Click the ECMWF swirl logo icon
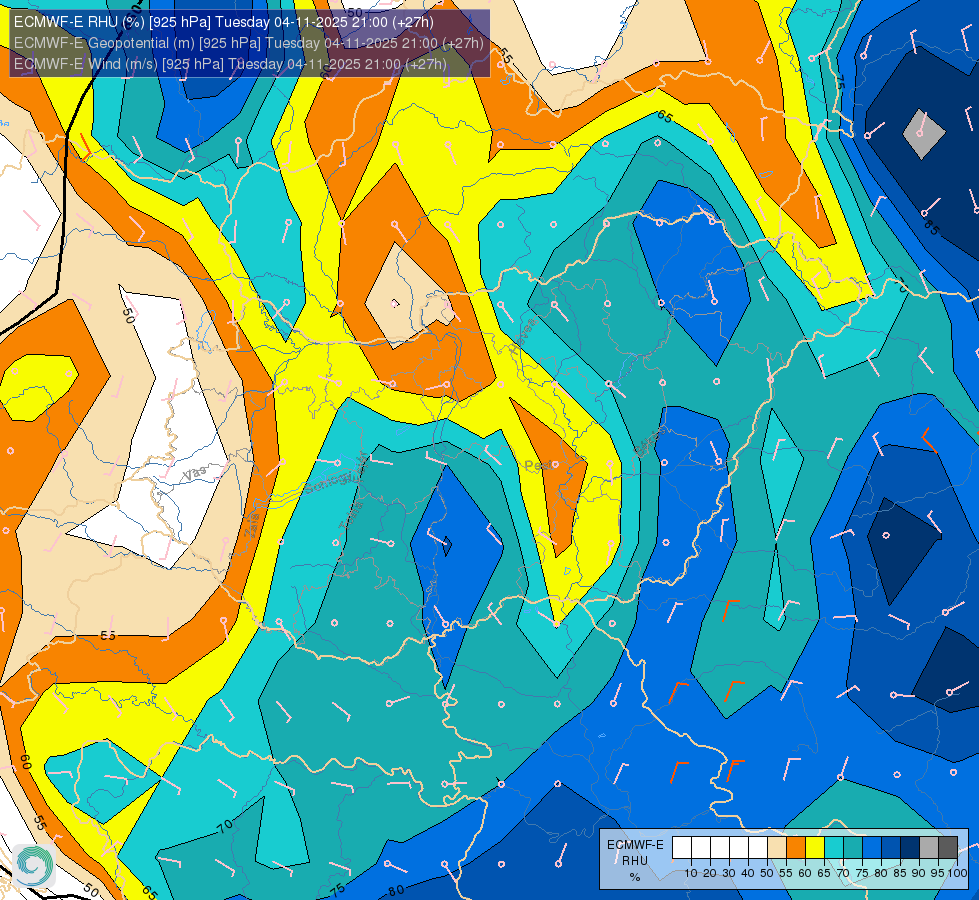This screenshot has height=900, width=979. click(34, 865)
